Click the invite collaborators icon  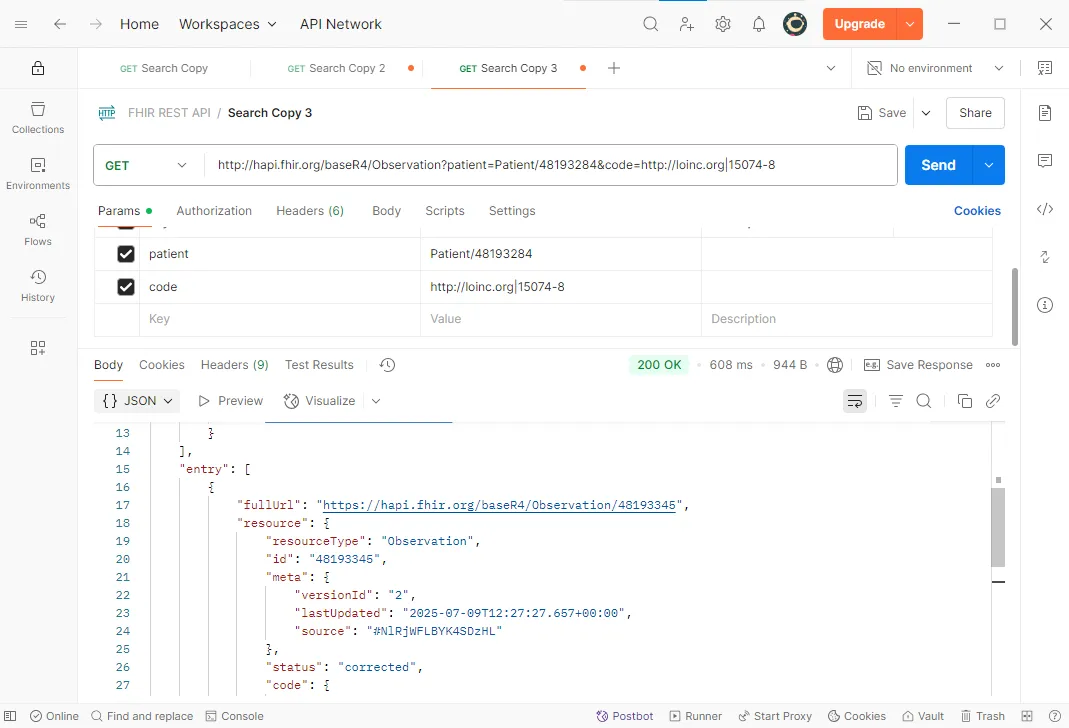pyautogui.click(x=687, y=24)
